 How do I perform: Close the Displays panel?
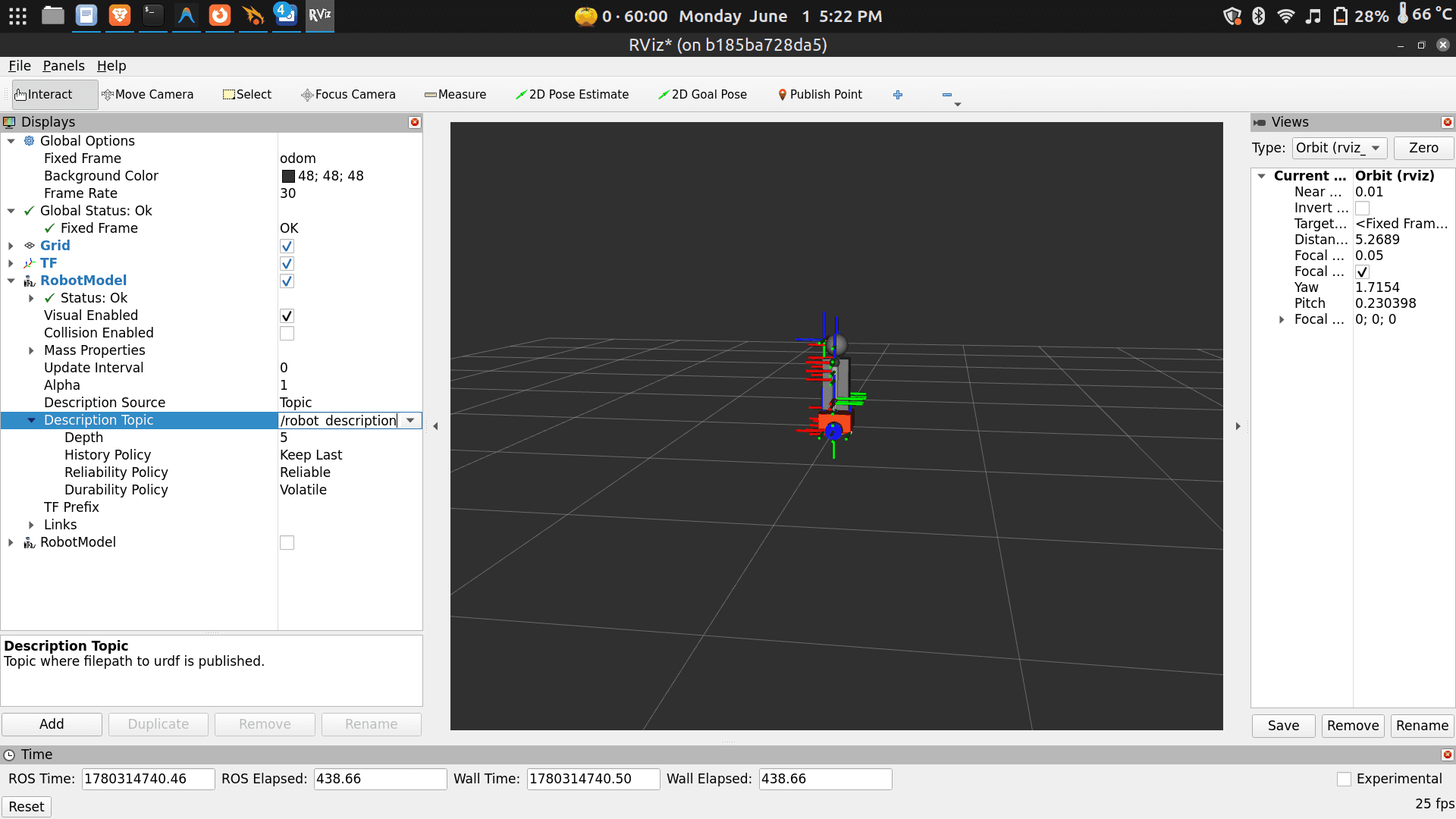point(415,122)
